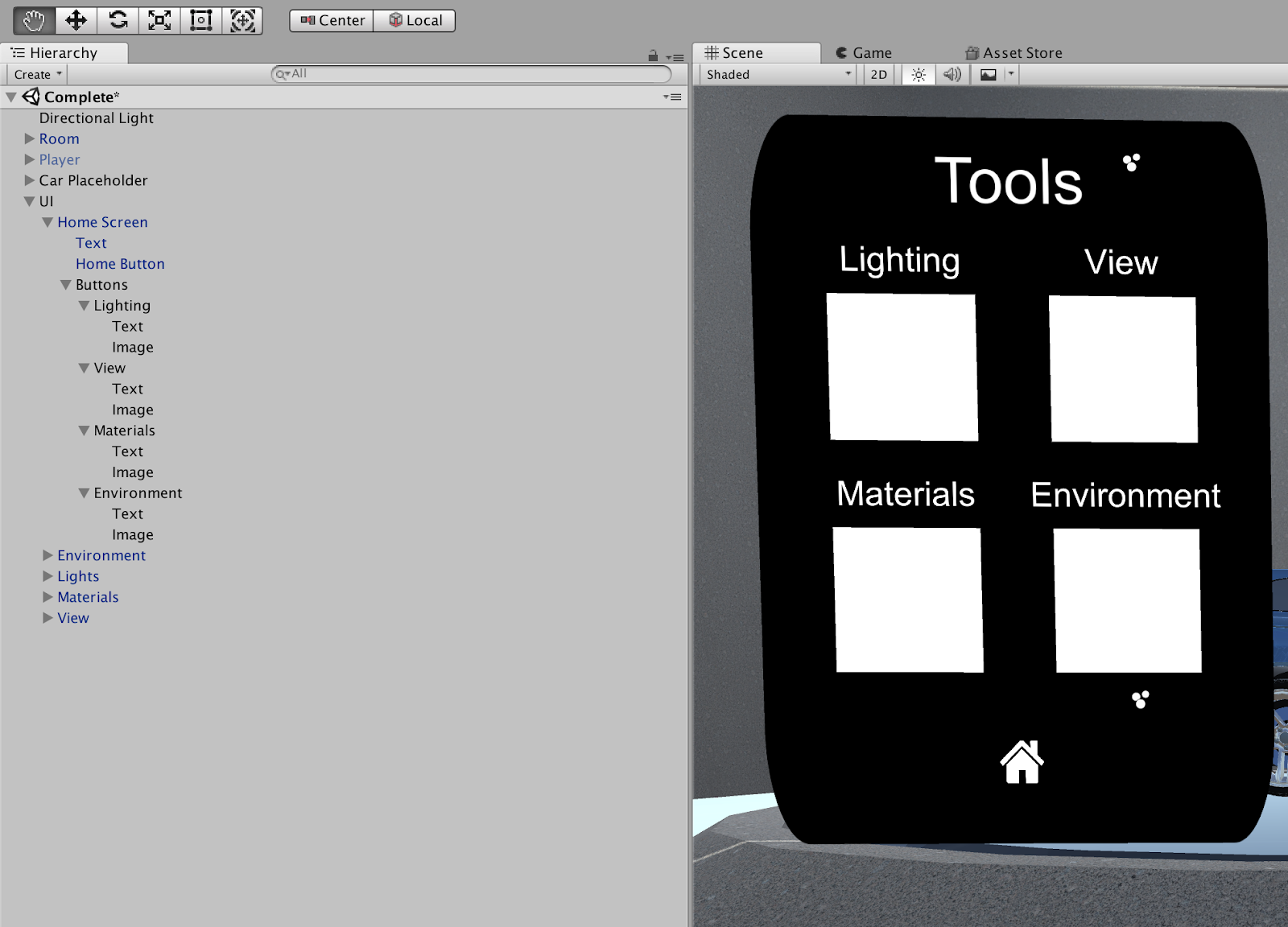This screenshot has width=1288, height=927.
Task: Open the Create dropdown in Hierarchy
Action: 37,75
